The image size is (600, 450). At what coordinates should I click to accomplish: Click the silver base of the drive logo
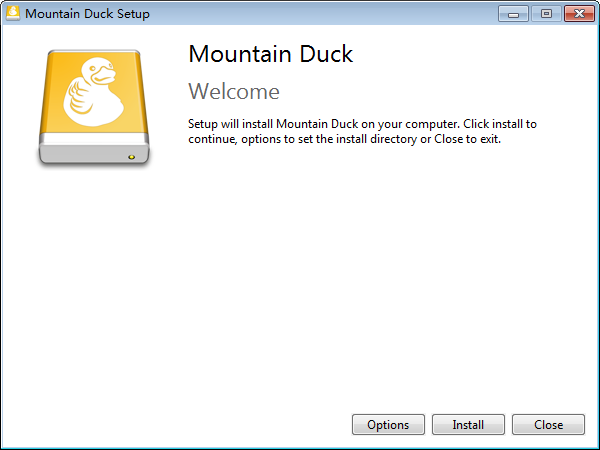point(93,156)
